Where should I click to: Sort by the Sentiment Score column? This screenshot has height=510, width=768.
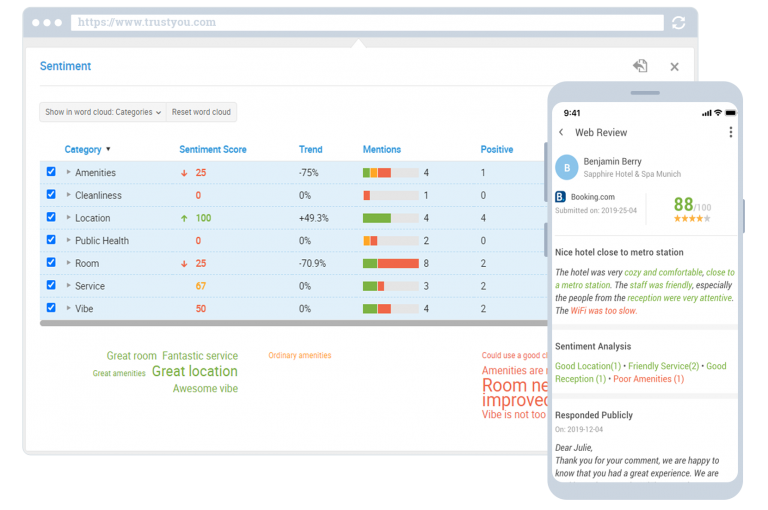[212, 150]
